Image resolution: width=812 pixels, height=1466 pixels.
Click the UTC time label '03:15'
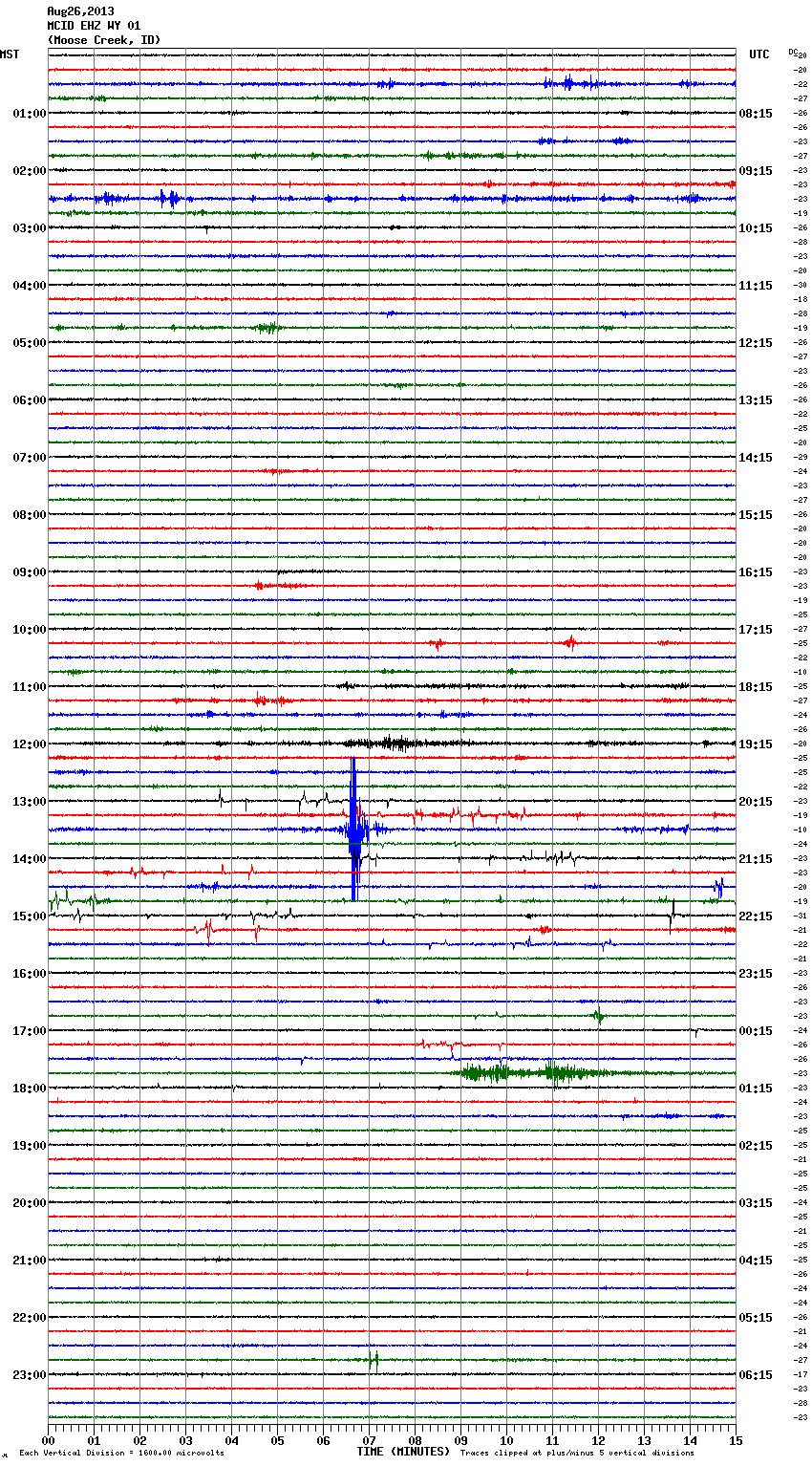point(756,1202)
